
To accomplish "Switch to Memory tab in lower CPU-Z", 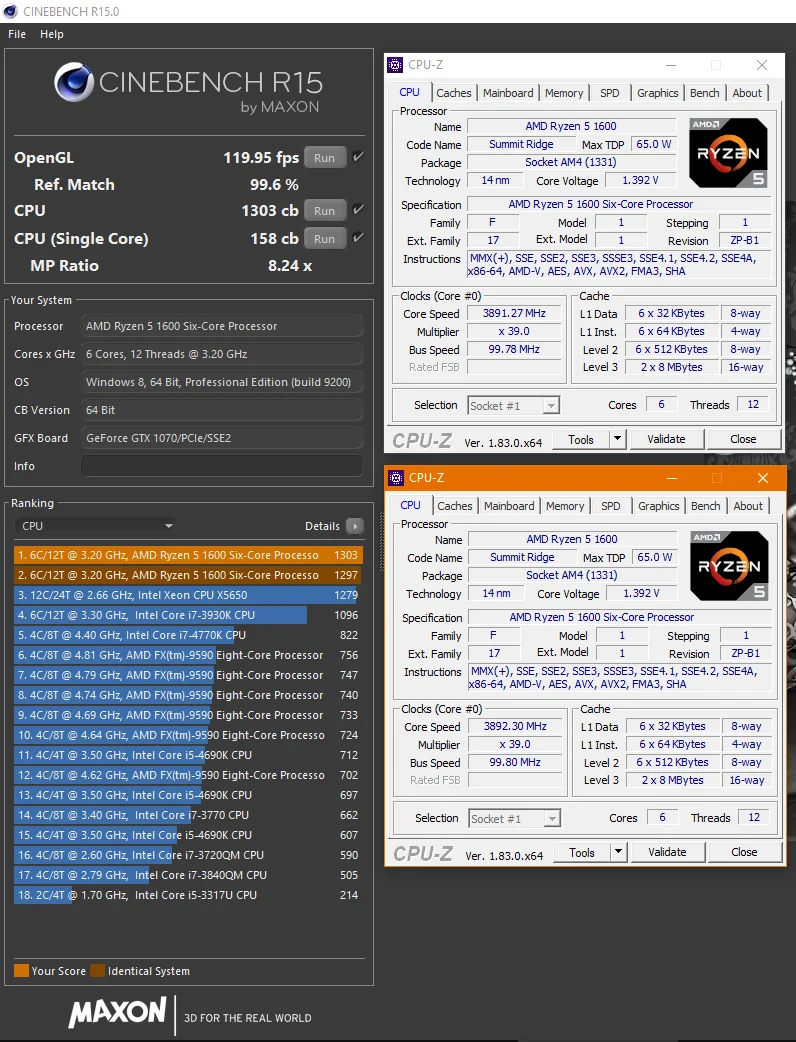I will pyautogui.click(x=565, y=506).
